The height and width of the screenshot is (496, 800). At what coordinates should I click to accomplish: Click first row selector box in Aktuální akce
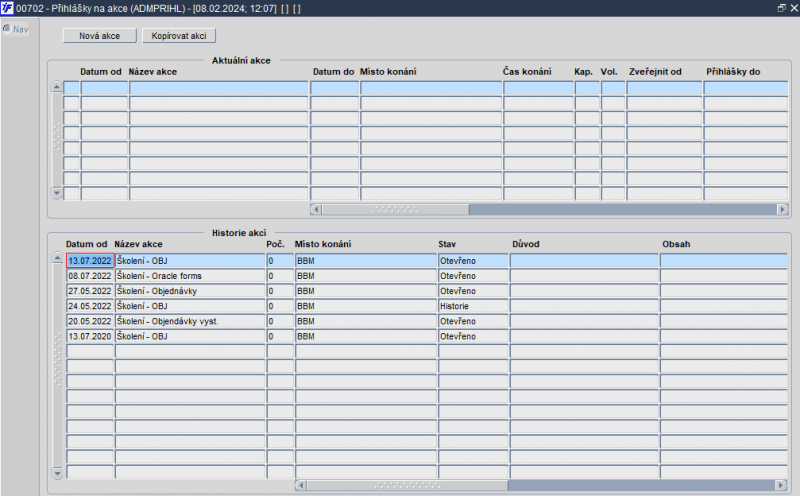[71, 88]
